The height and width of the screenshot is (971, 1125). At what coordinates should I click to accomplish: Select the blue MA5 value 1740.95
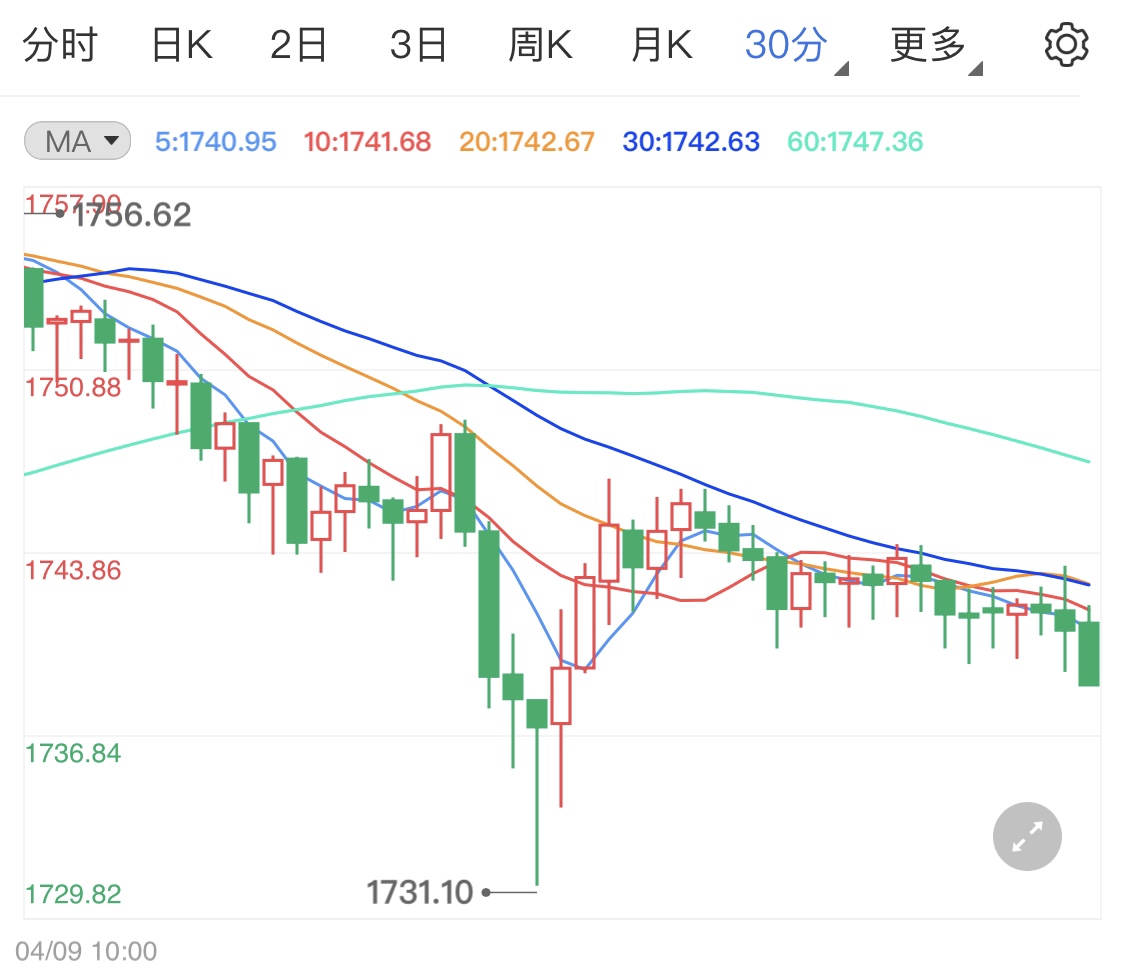(x=214, y=141)
